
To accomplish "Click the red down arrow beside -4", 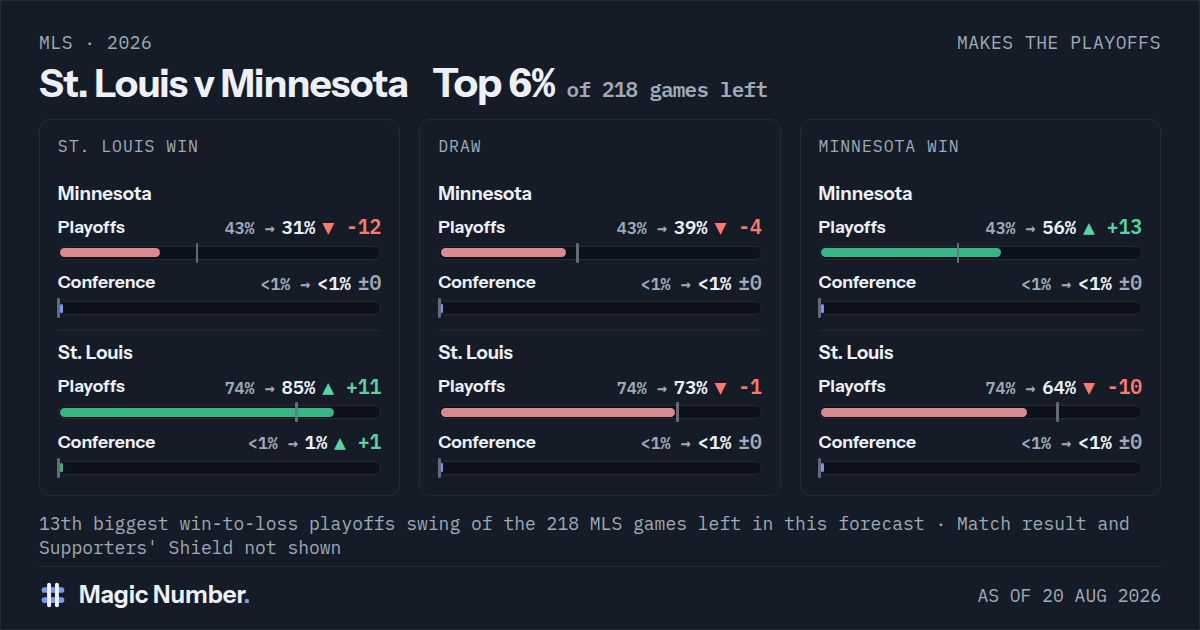I will [x=720, y=228].
